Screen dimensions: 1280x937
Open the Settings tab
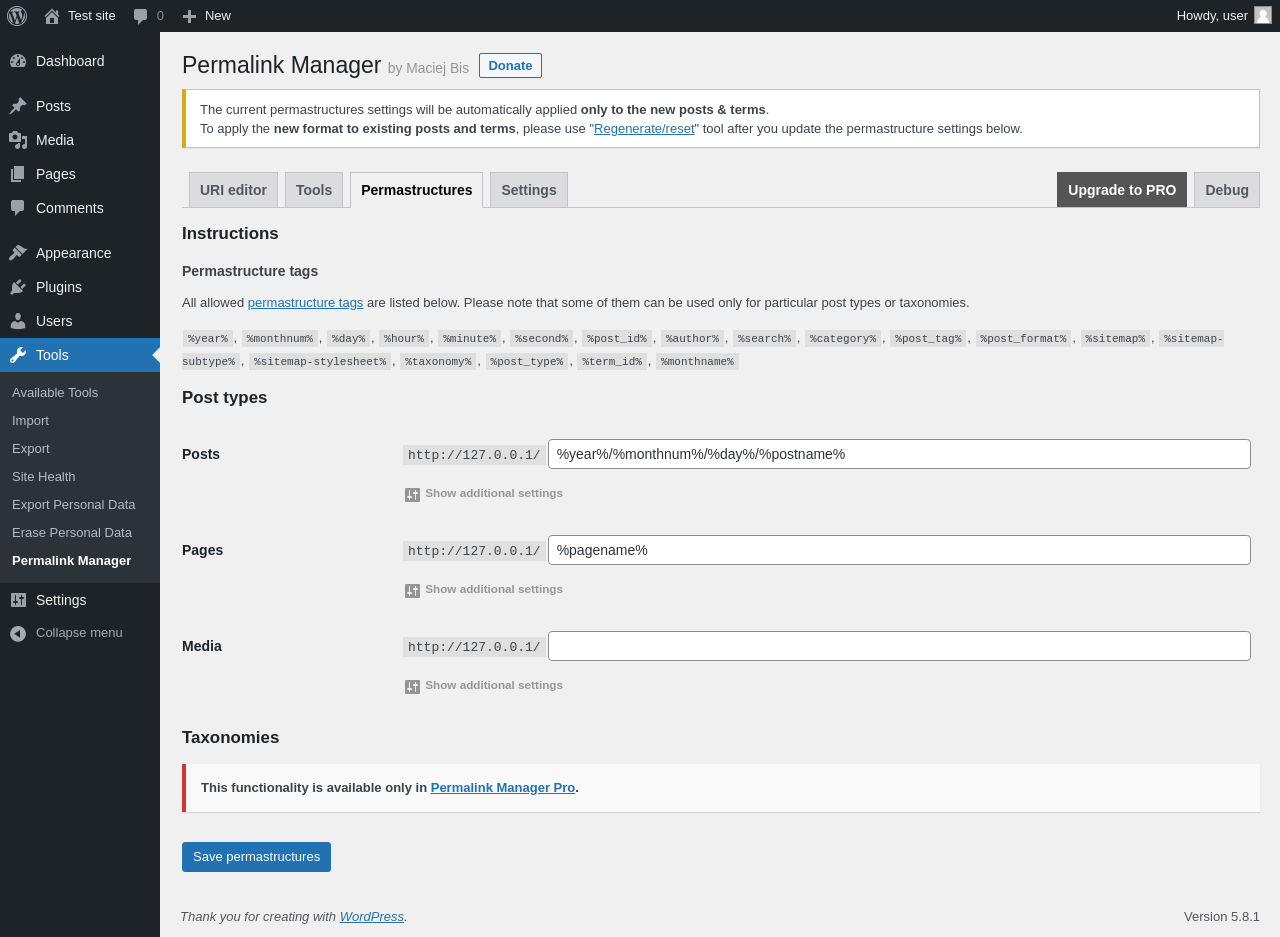pos(528,190)
